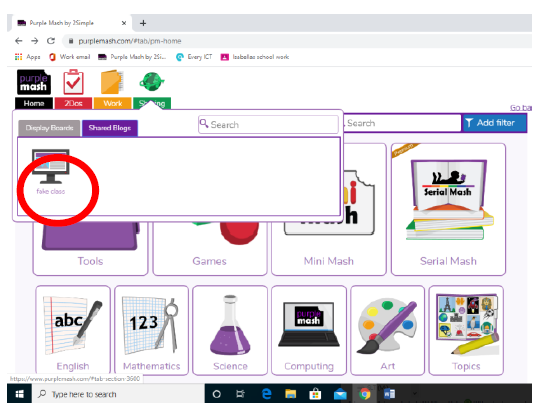
Task: Click the Go back link
Action: 521,107
